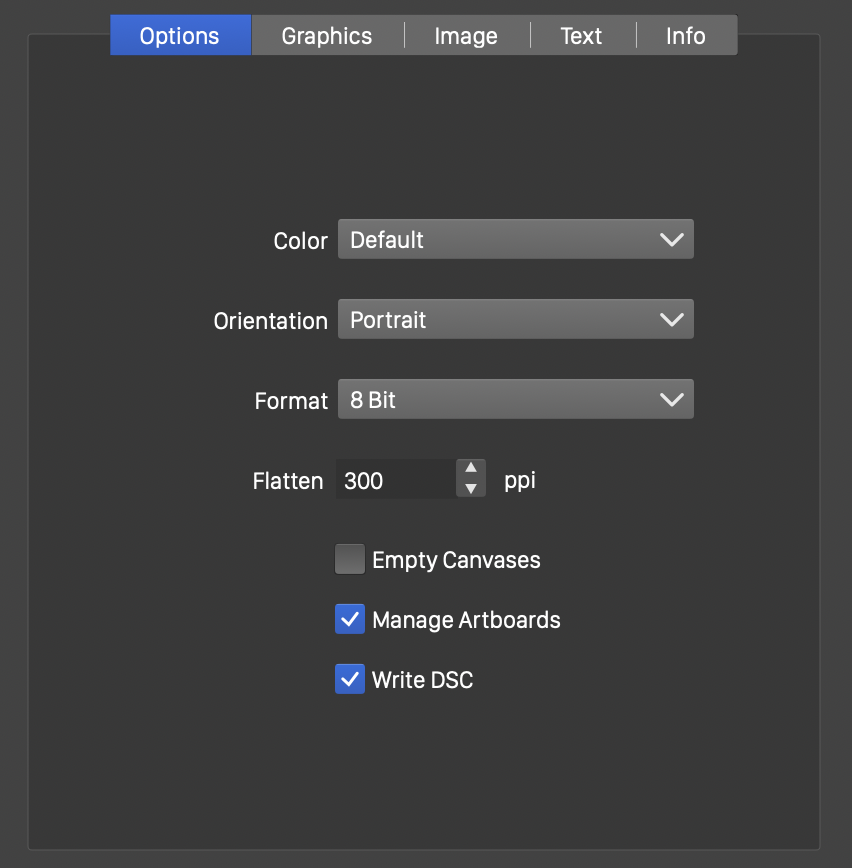Screen dimensions: 852x868
Task: Open the Image tab
Action: tap(466, 36)
